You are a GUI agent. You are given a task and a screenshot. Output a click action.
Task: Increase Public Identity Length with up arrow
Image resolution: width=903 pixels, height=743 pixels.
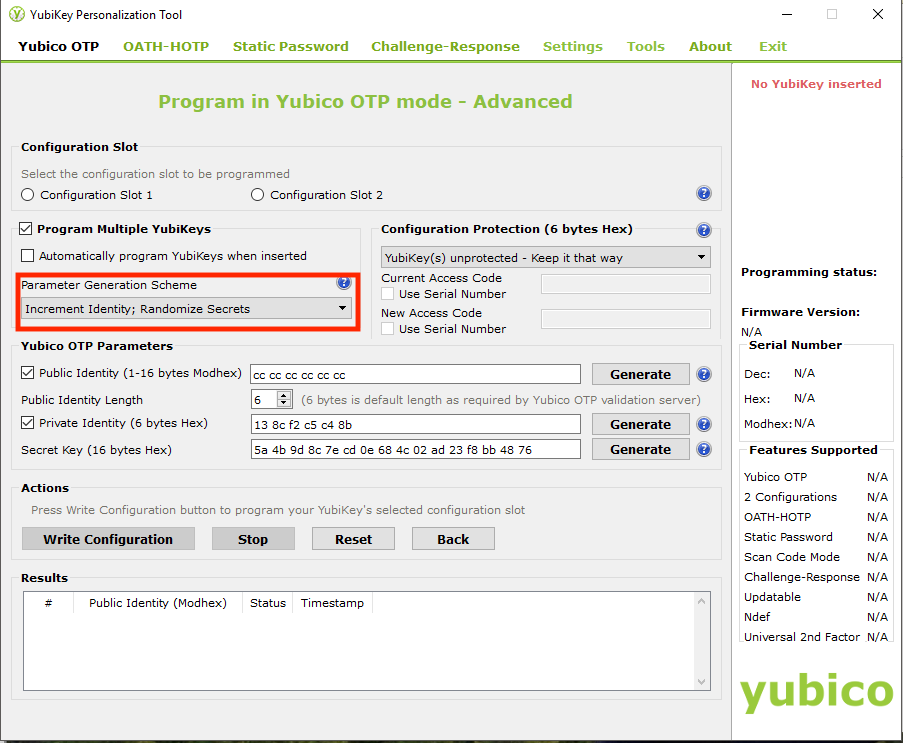pyautogui.click(x=283, y=395)
